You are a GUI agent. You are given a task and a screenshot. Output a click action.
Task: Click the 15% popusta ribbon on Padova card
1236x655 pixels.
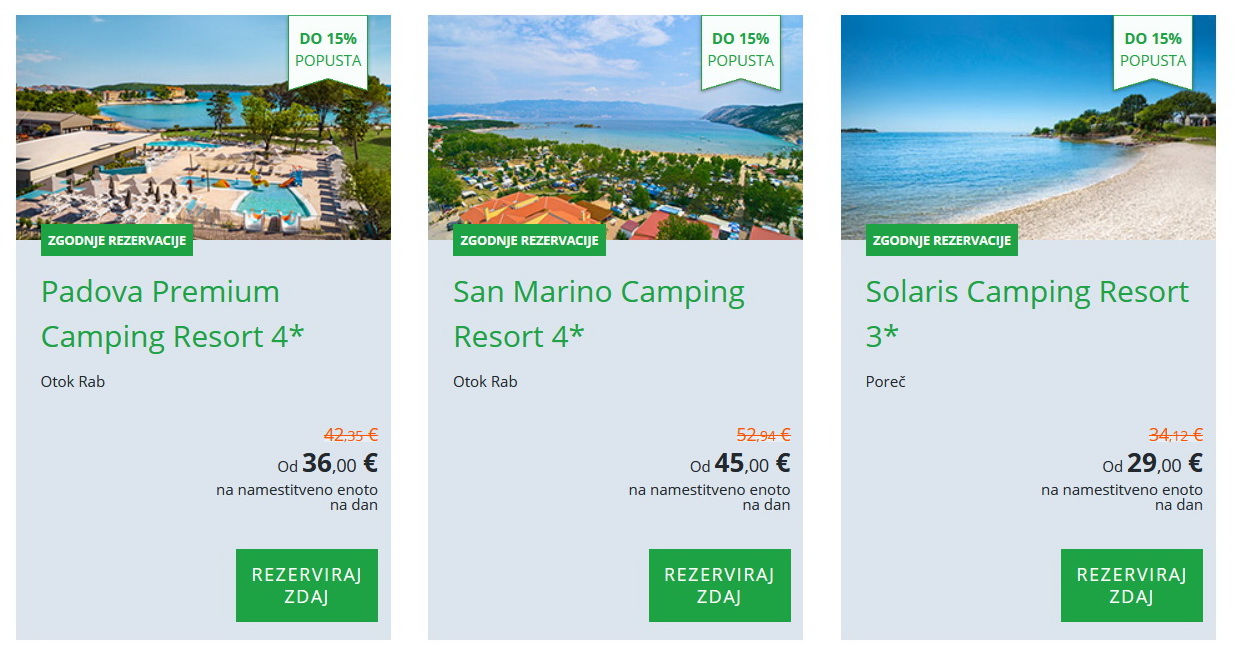tap(328, 49)
